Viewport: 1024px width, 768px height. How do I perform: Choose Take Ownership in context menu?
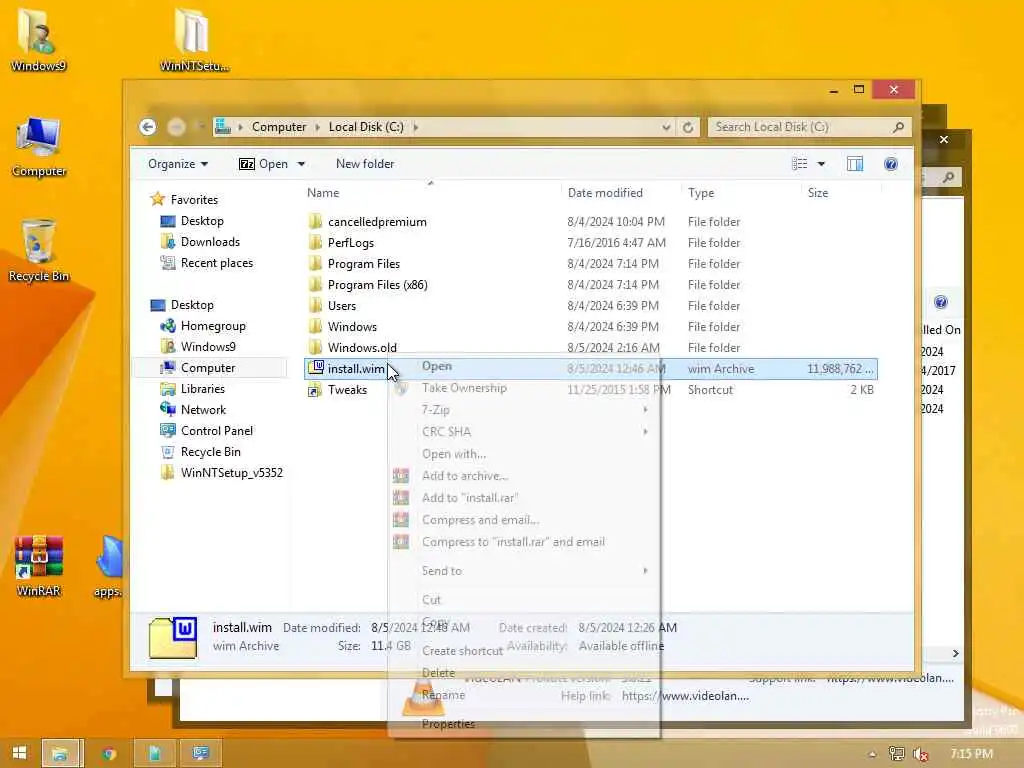[524, 388]
